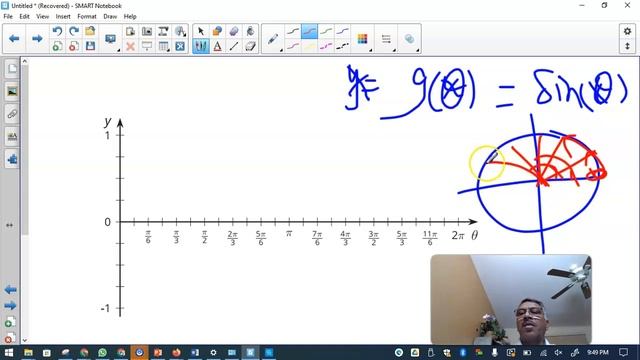Open the Add-ons puzzle piece sidebar tab
Viewport: 640px width, 360px height.
point(12,159)
